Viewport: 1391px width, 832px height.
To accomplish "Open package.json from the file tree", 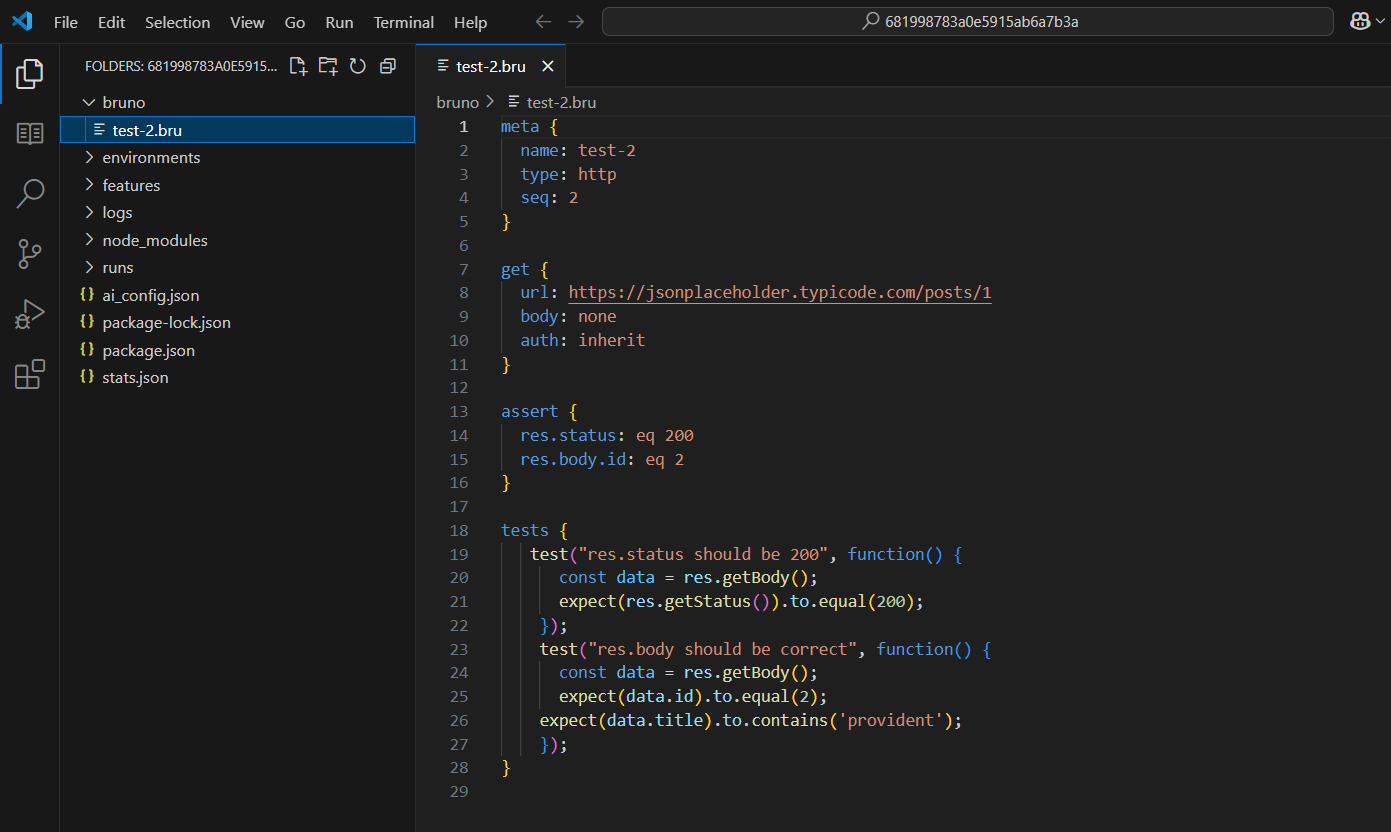I will [x=148, y=350].
